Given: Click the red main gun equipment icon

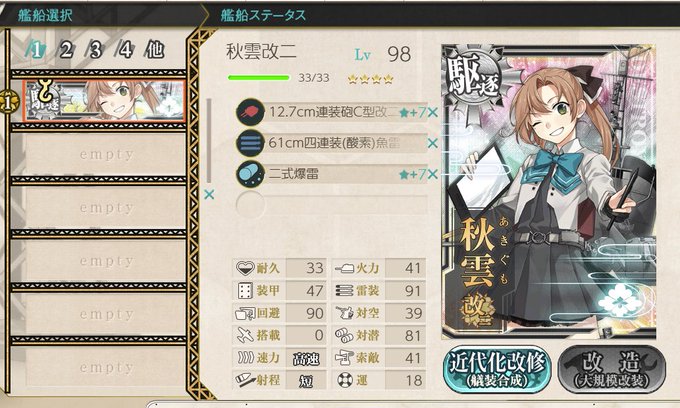Looking at the screenshot, I should [x=250, y=112].
